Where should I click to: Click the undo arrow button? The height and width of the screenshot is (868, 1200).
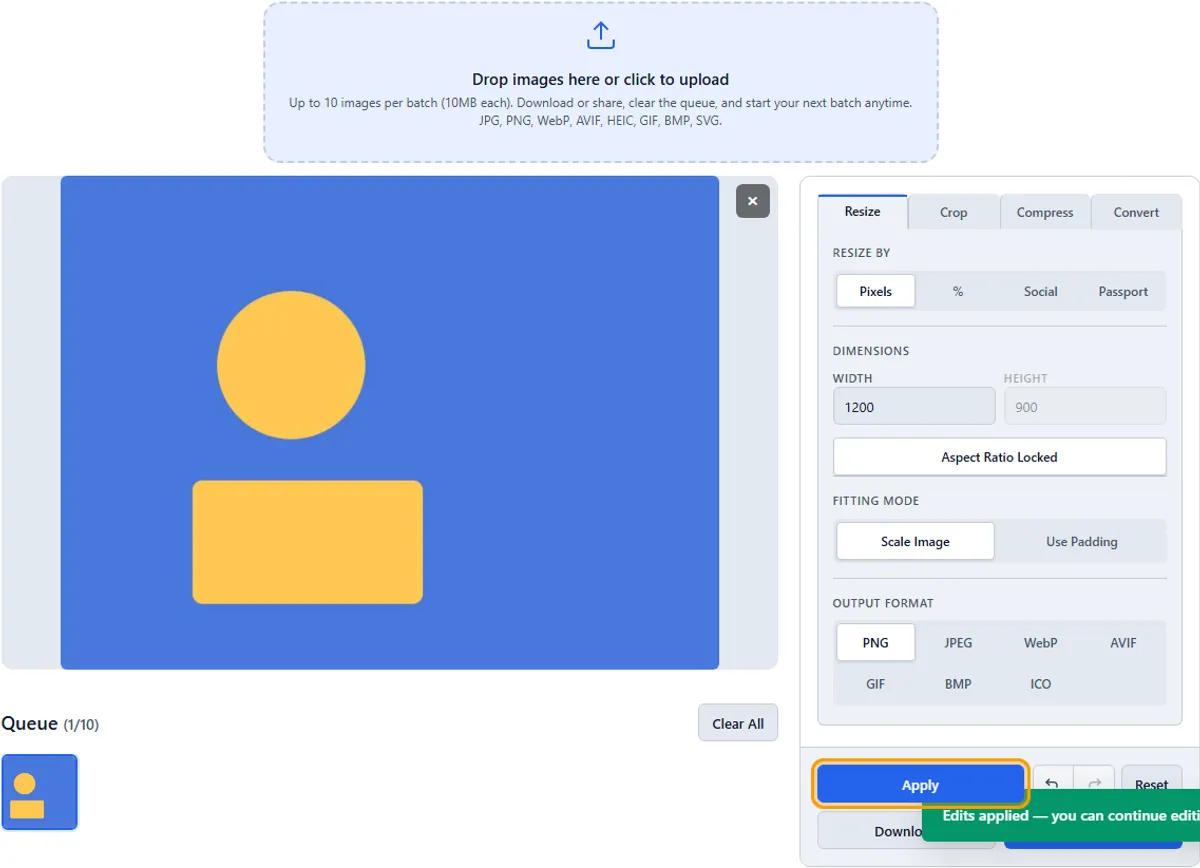click(1052, 785)
